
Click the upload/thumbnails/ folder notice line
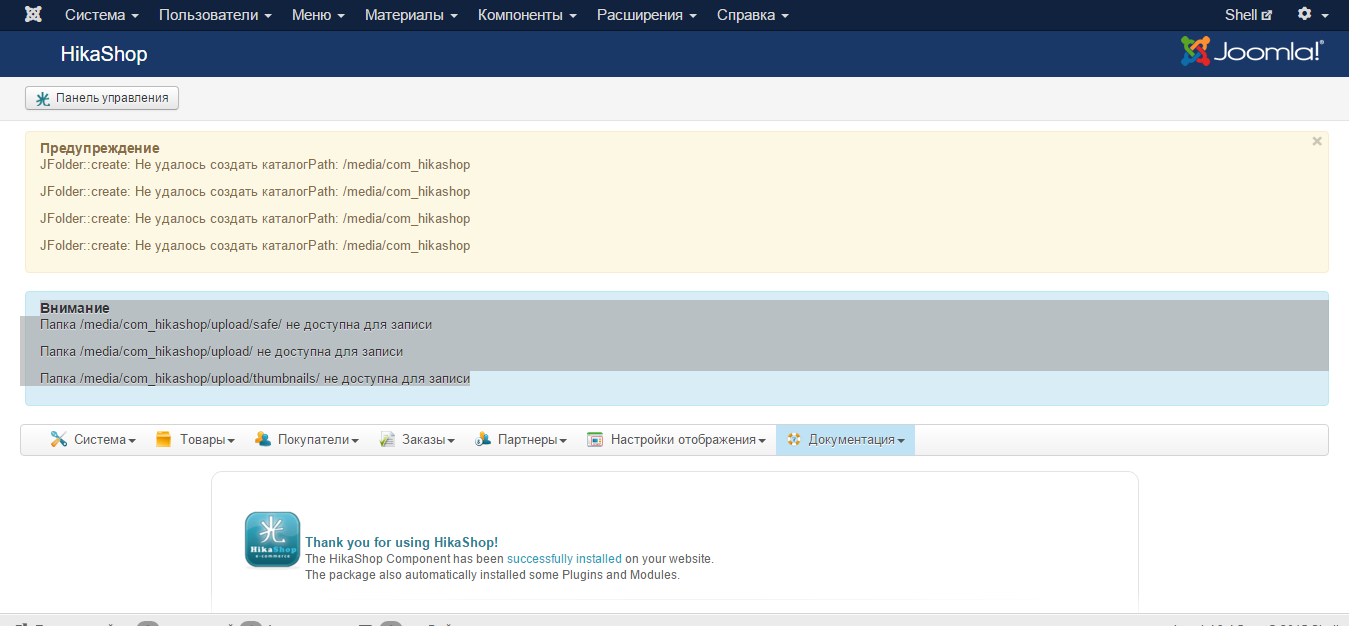tap(255, 379)
